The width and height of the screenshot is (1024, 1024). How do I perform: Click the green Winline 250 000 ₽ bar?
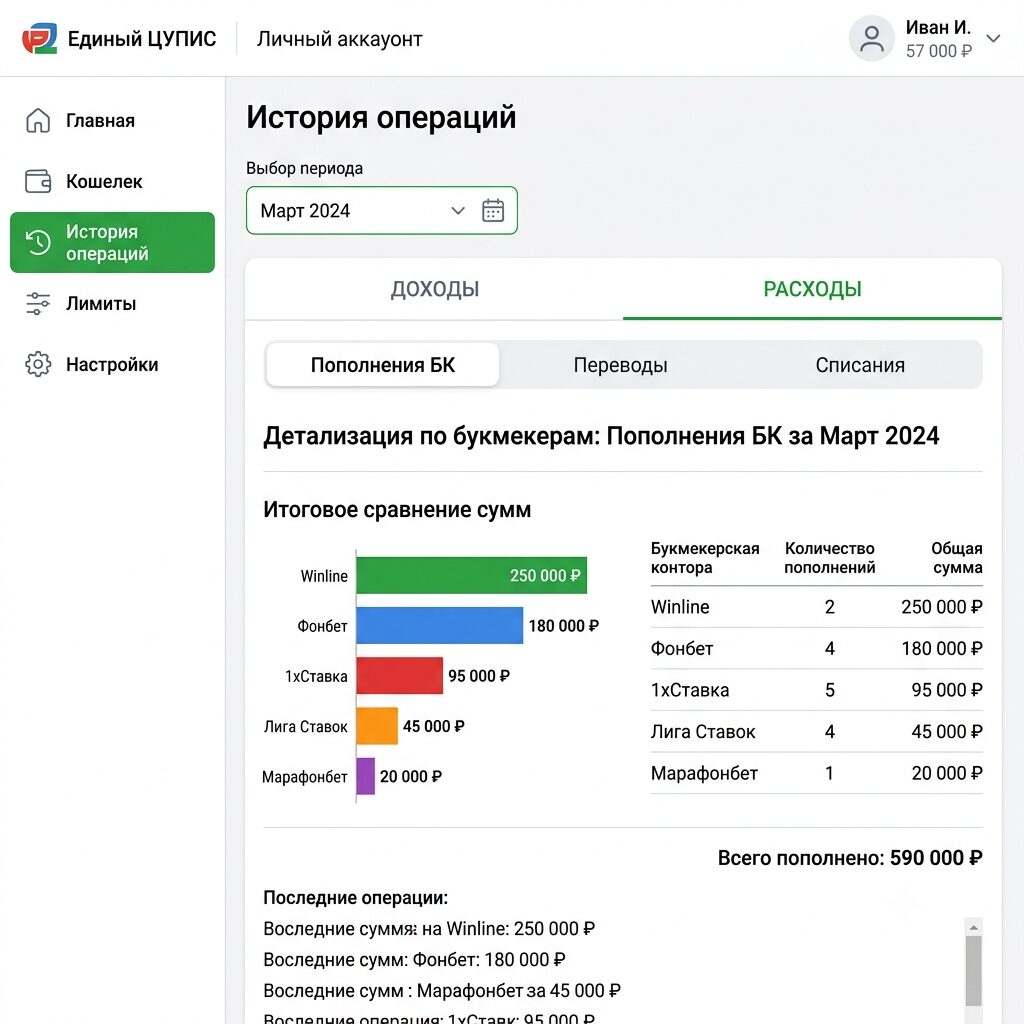pos(472,575)
